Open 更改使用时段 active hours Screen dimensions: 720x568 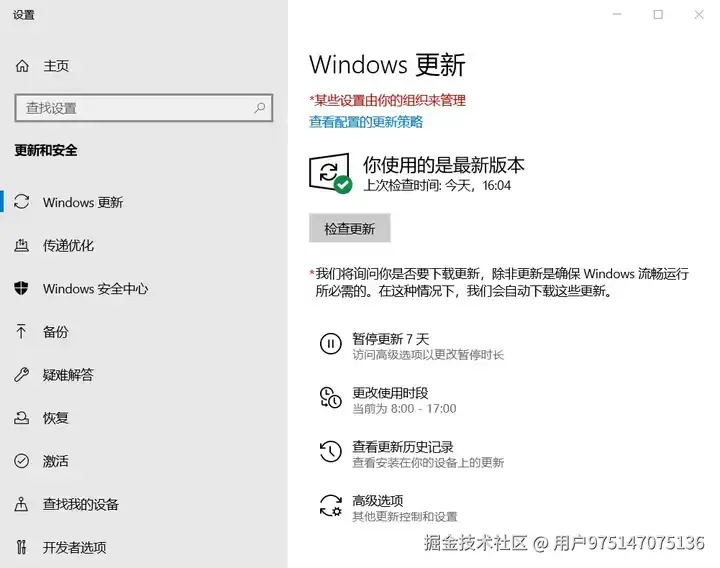390,393
